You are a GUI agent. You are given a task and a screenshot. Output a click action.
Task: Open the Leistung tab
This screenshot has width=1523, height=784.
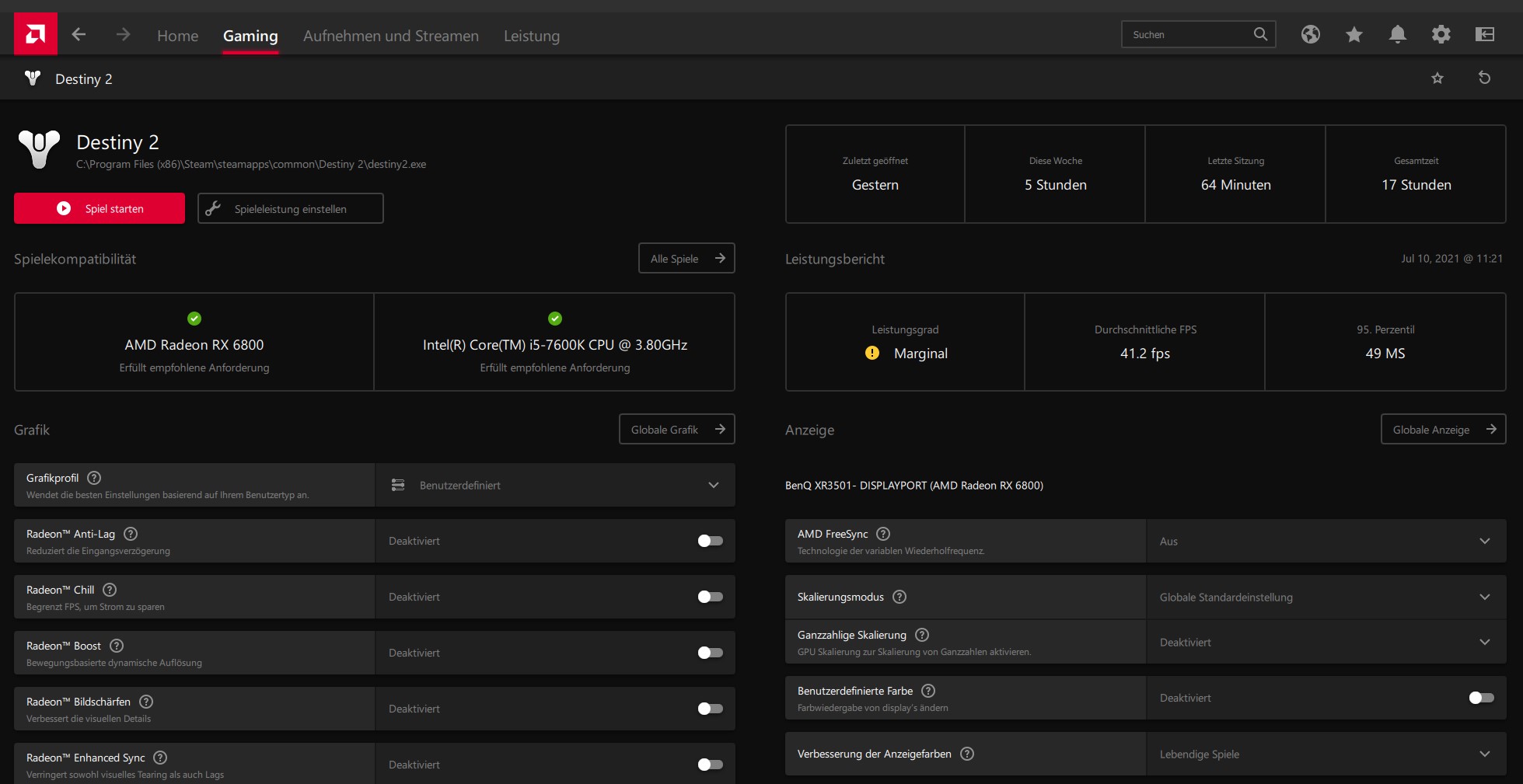click(x=532, y=36)
